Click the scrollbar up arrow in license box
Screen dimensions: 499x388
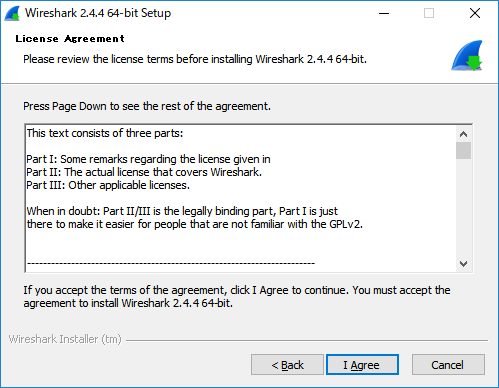click(x=463, y=134)
